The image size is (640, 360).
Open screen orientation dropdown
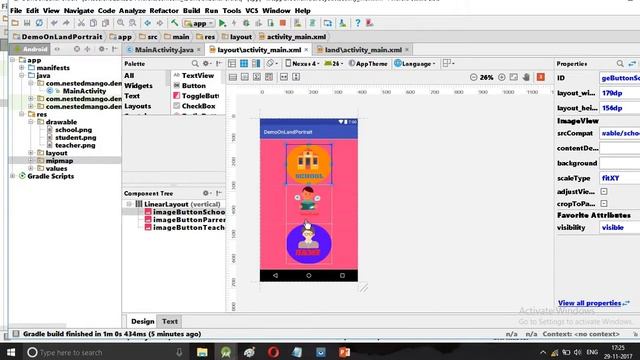[271, 64]
